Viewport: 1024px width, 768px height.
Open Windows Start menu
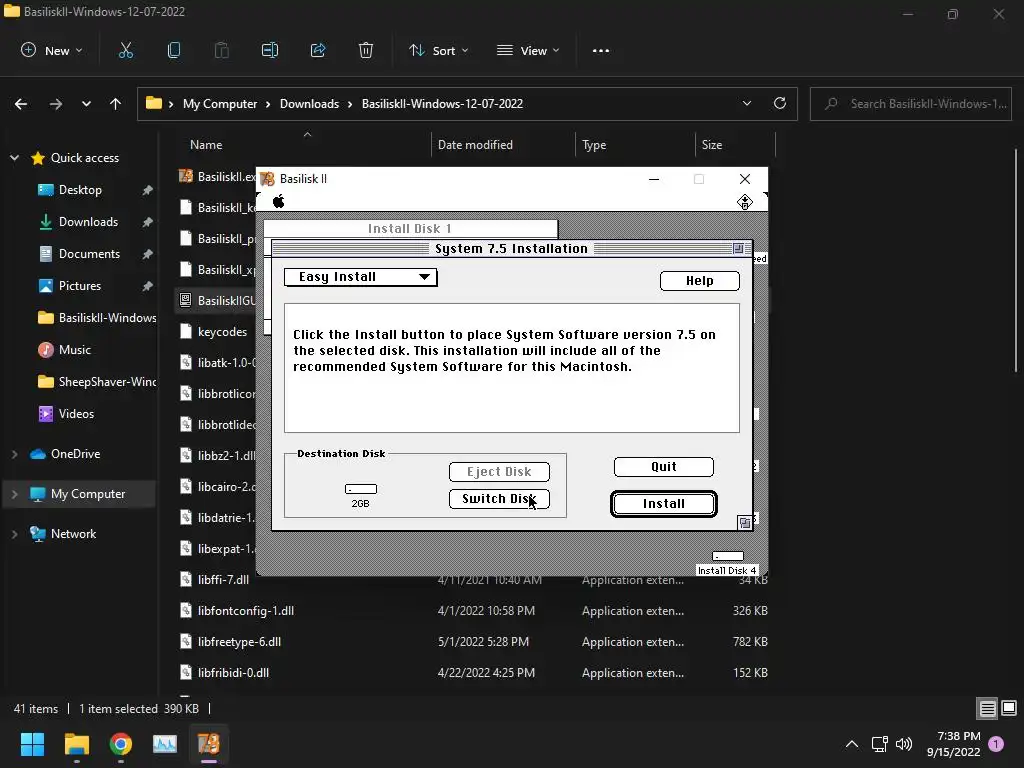(32, 744)
